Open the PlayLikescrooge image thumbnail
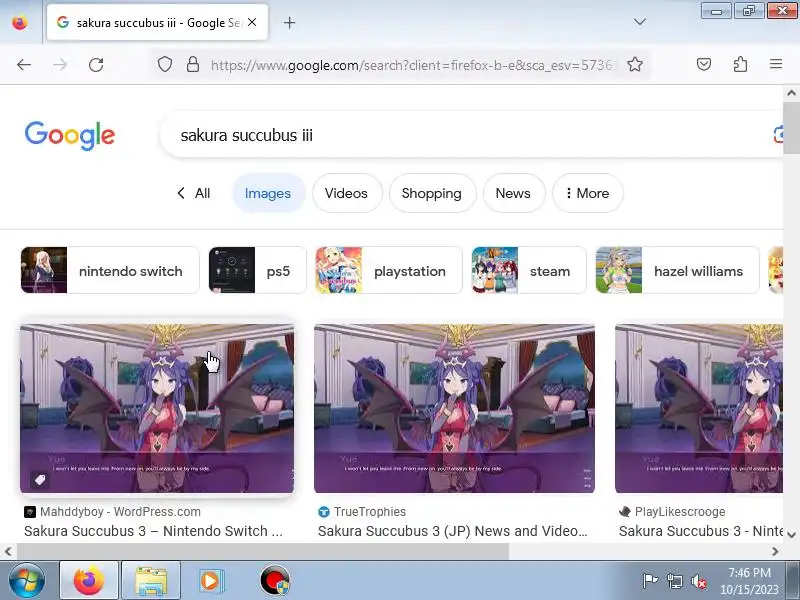 point(698,408)
